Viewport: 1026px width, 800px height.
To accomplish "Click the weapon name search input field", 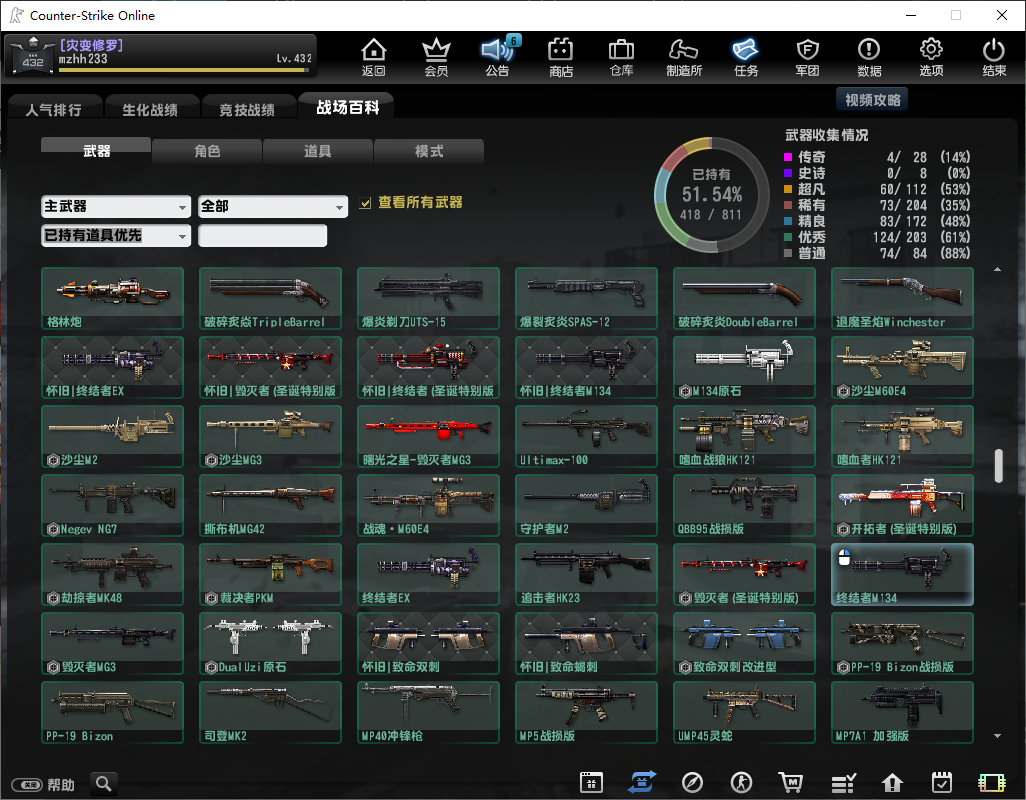I will 262,235.
